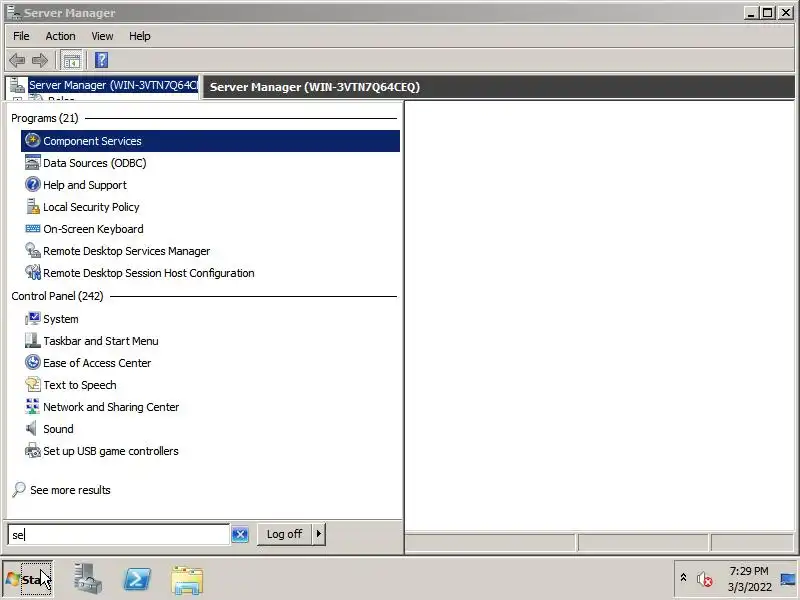Toggle Show/Hide Console Tree button
Viewport: 800px width, 600px height.
pos(71,61)
